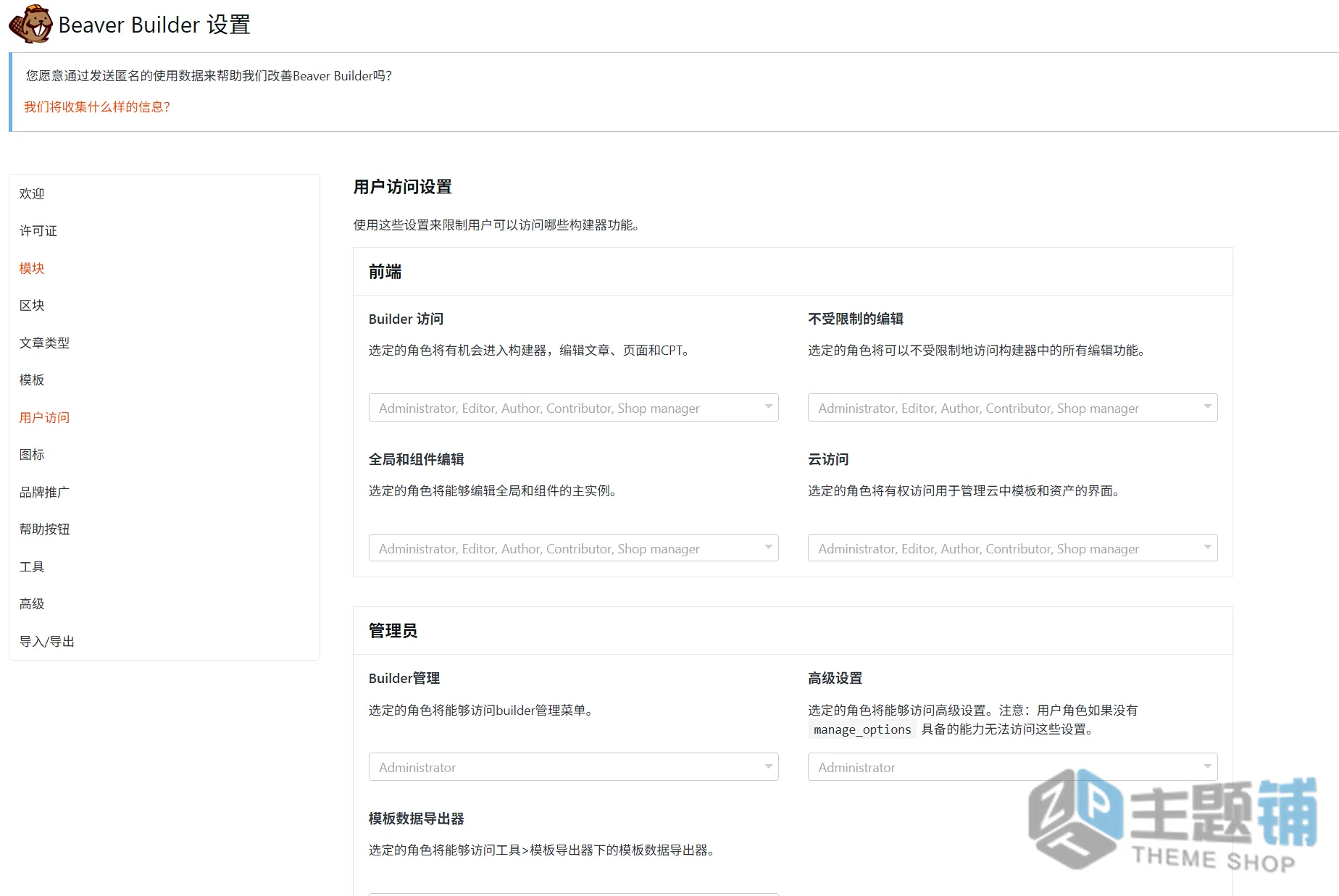Open the 高级 settings tab
1339x896 pixels.
click(x=32, y=603)
